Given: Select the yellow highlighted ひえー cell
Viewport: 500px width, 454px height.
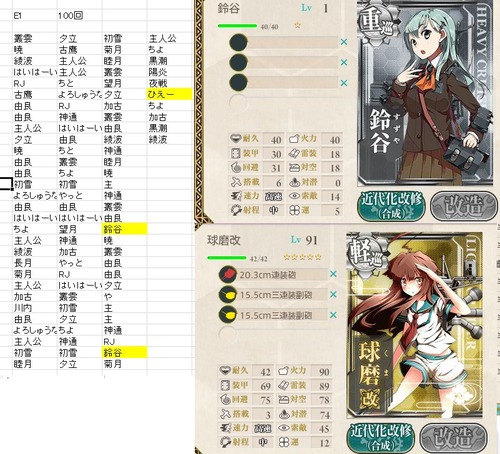Looking at the screenshot, I should [169, 94].
